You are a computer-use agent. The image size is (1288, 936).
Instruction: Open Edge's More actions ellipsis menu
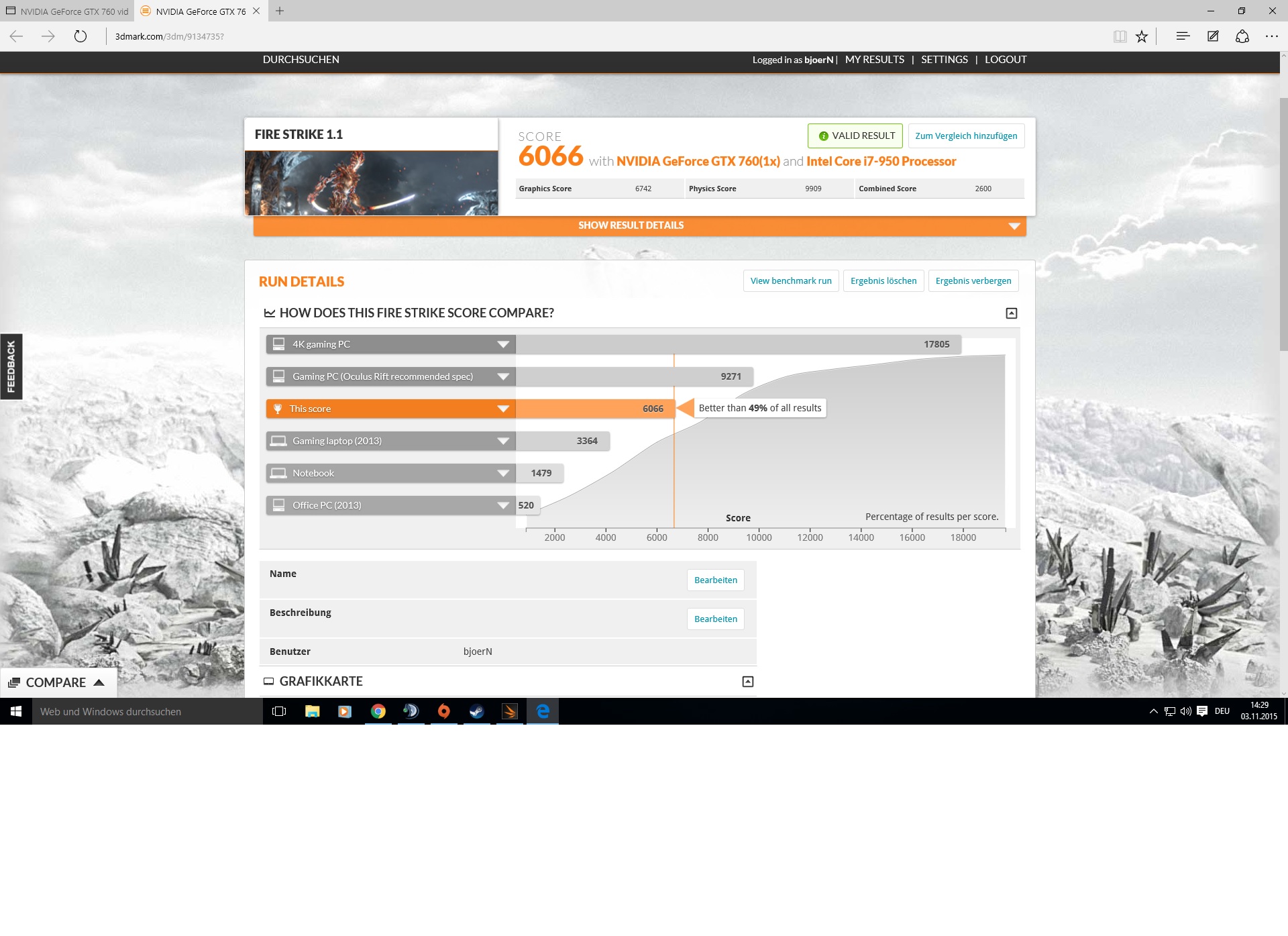tap(1272, 36)
